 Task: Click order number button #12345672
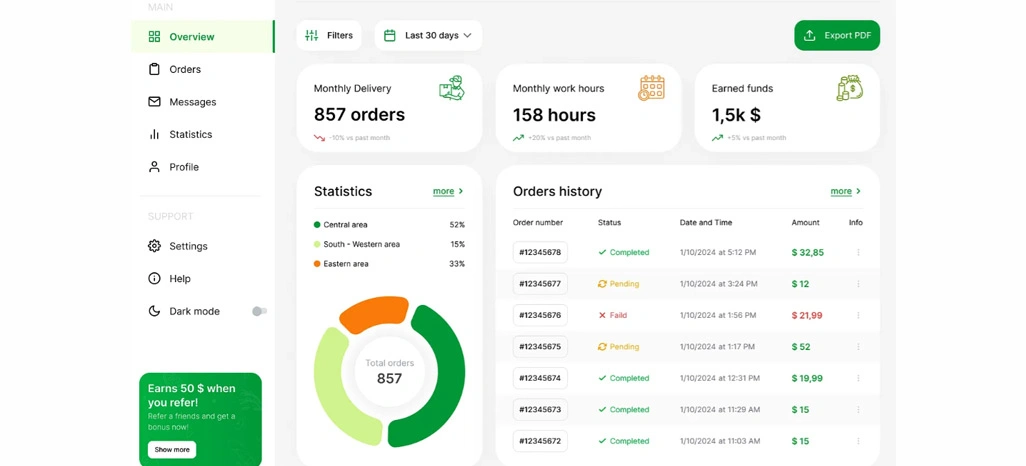click(540, 441)
